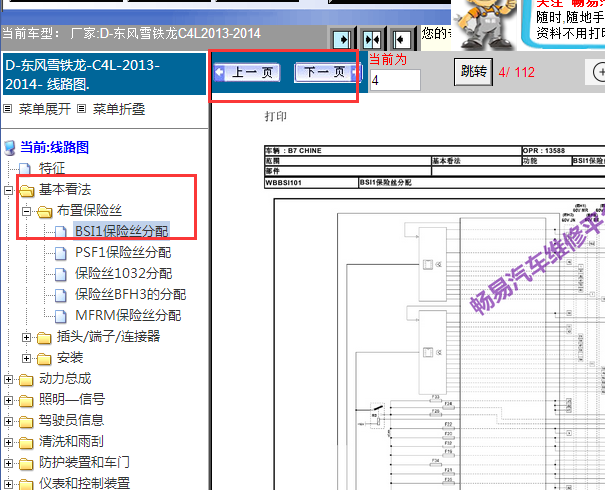Click the PSF1保险丝分配 page icon
This screenshot has width=605, height=490.
[61, 253]
